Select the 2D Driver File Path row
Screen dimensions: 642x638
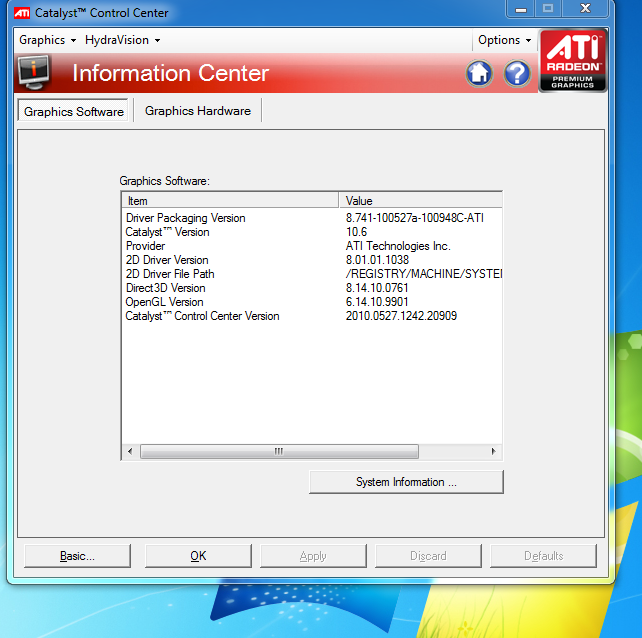coord(312,274)
